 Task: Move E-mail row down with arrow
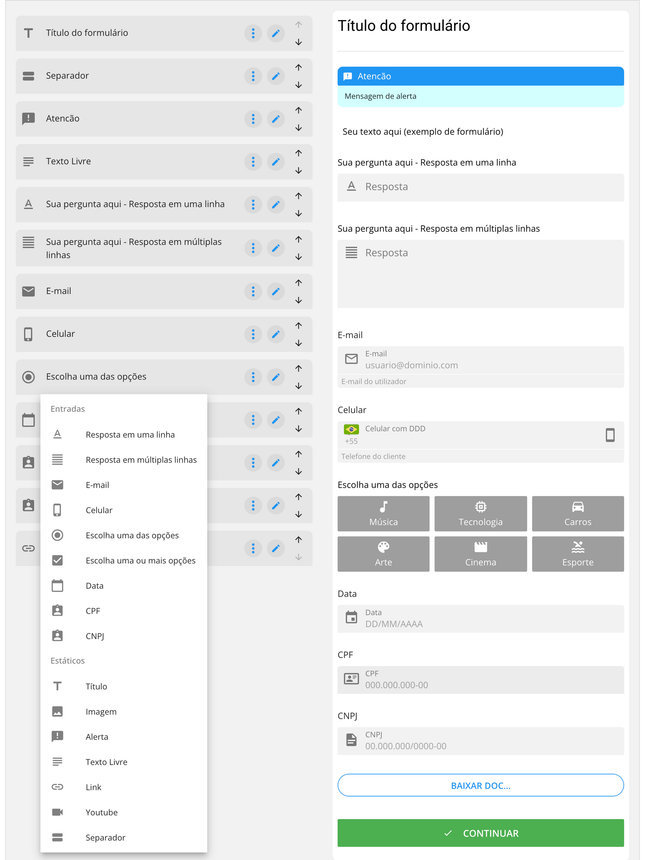(298, 300)
